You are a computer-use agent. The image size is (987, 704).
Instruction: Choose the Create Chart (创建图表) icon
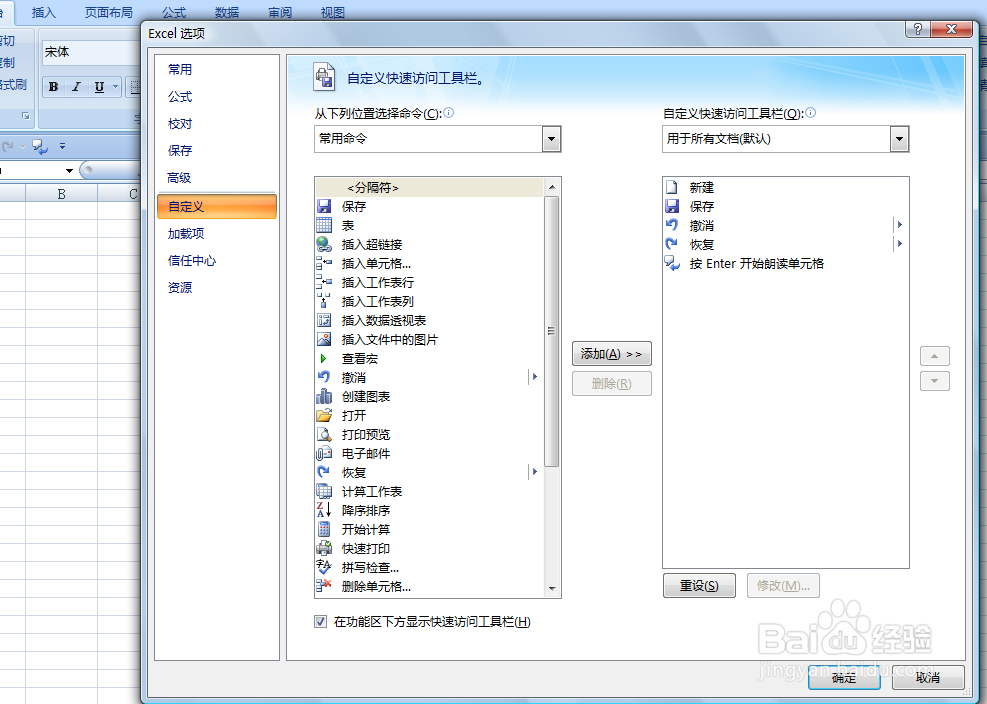(x=324, y=396)
